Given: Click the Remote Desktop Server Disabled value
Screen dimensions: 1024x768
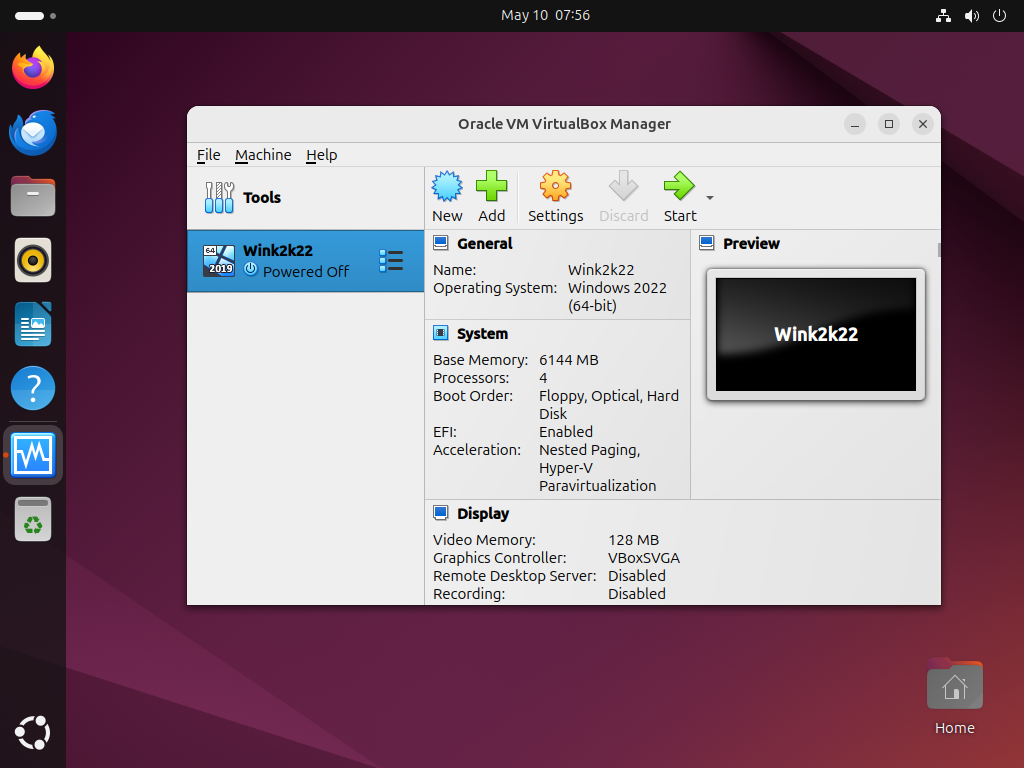Looking at the screenshot, I should [637, 576].
